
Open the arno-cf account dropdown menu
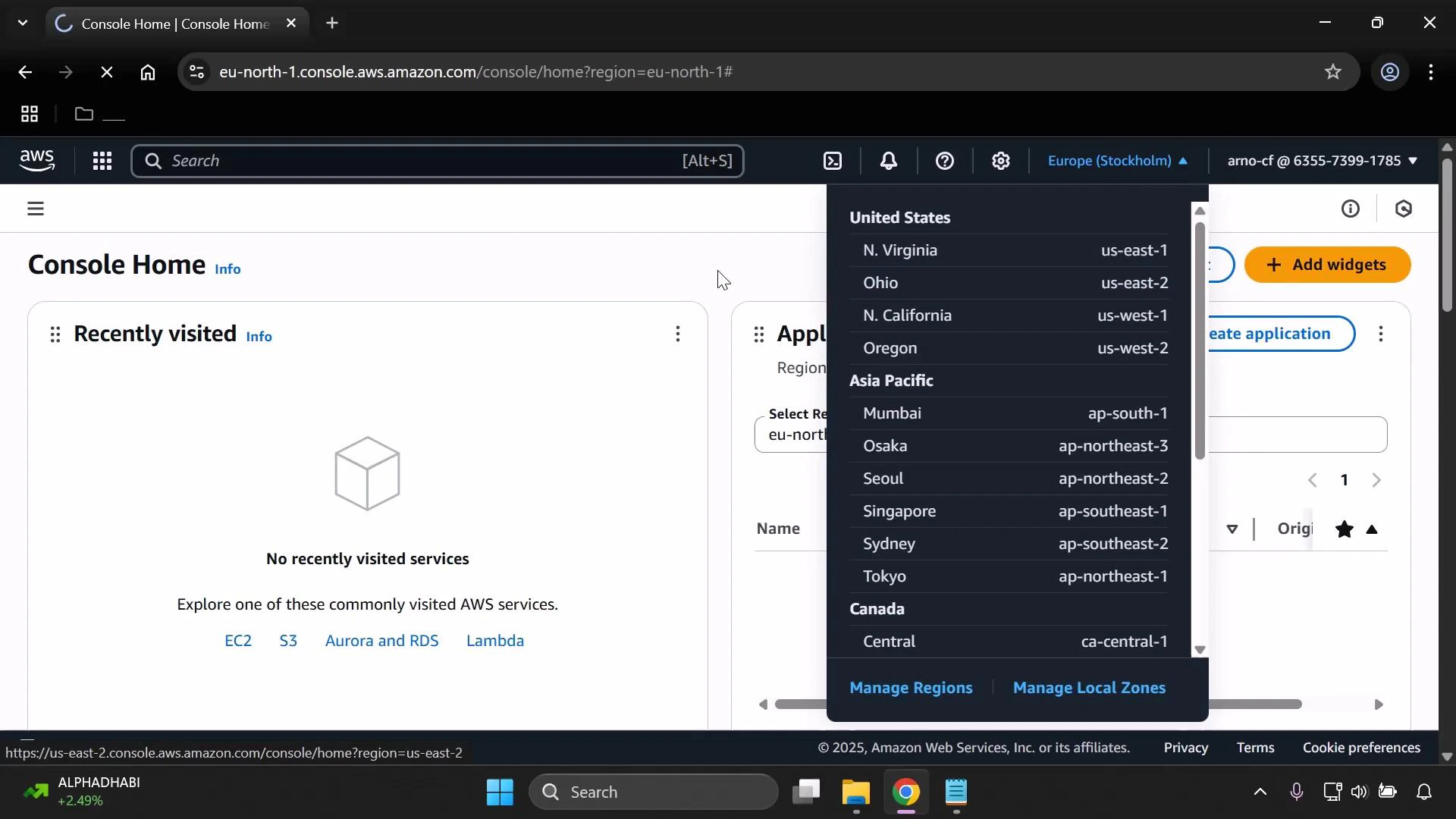coord(1319,161)
